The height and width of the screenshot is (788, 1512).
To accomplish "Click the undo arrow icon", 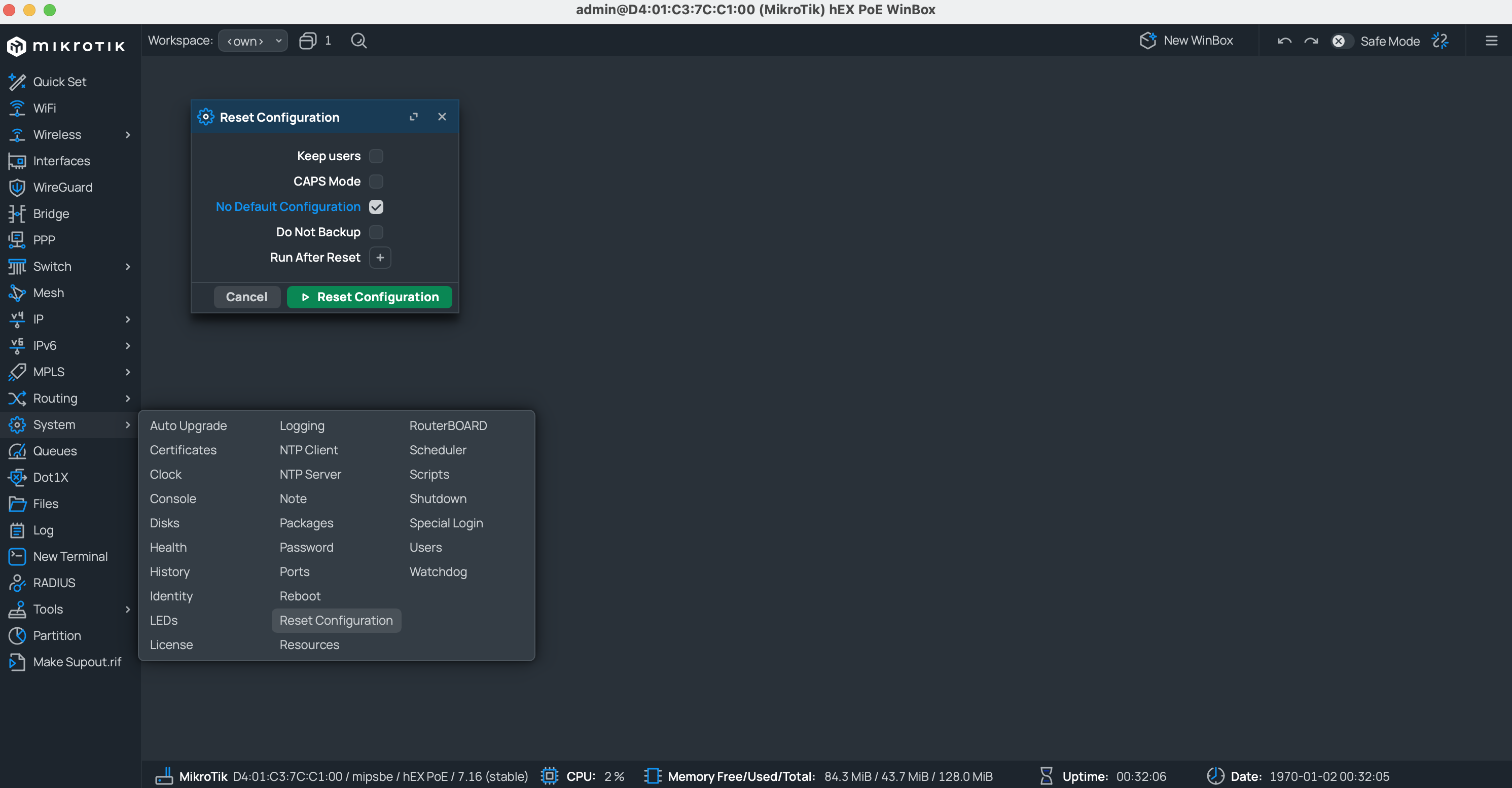I will tap(1284, 41).
